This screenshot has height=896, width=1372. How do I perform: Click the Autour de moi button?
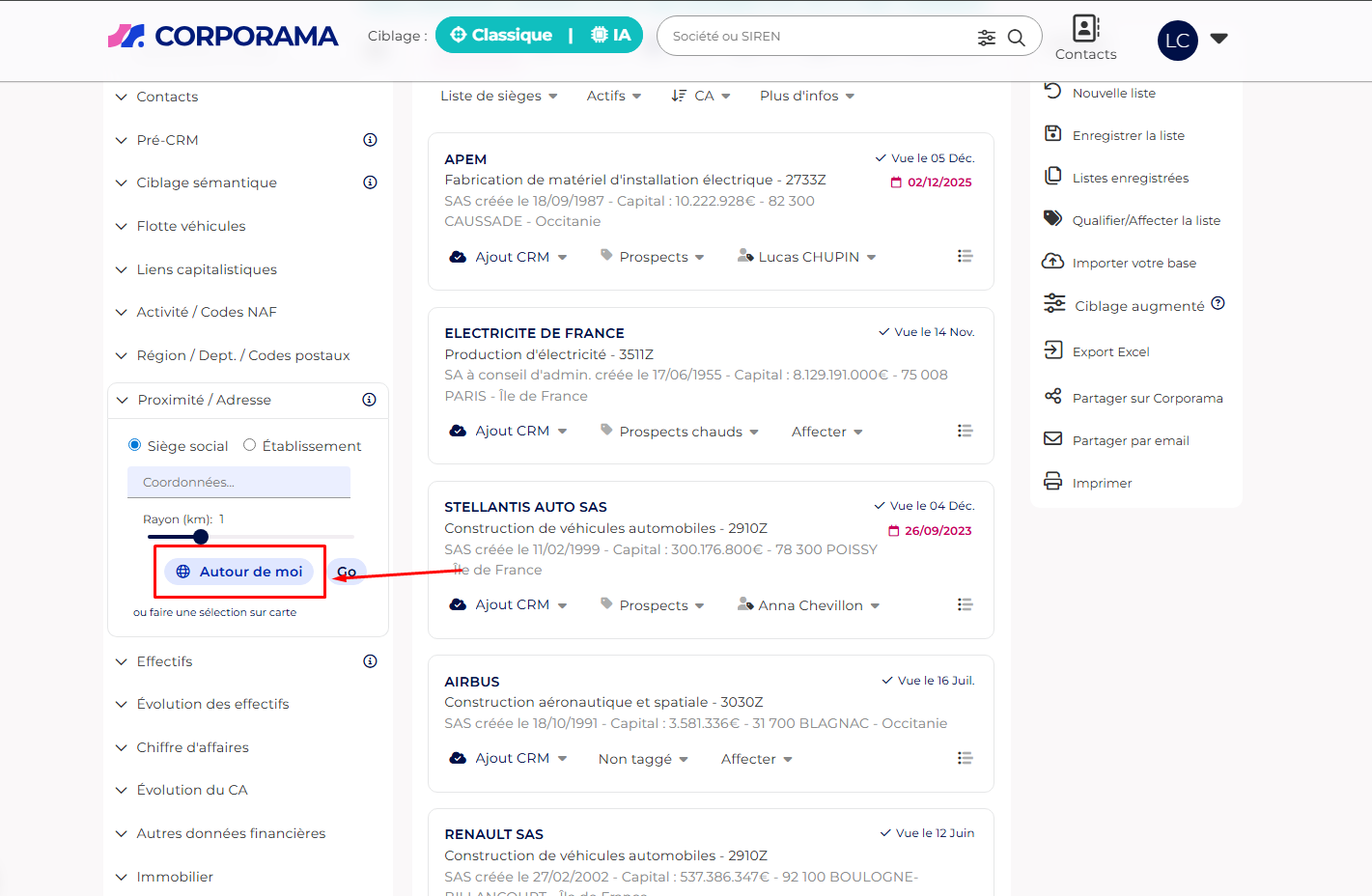pos(239,572)
